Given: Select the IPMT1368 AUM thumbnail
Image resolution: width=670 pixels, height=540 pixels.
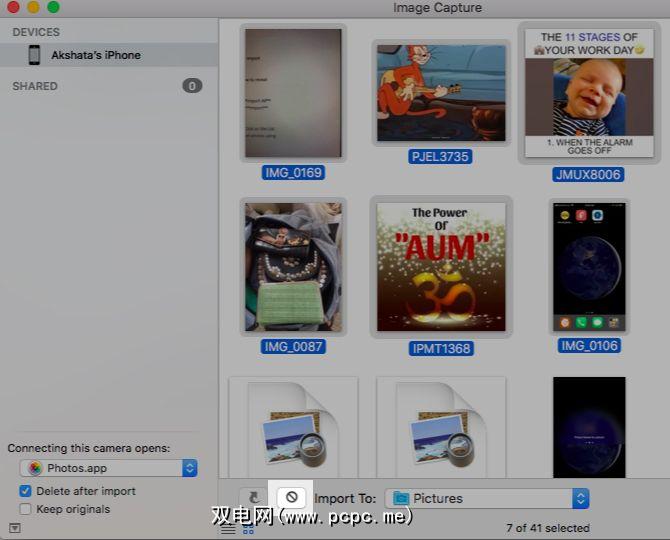Looking at the screenshot, I should [441, 267].
